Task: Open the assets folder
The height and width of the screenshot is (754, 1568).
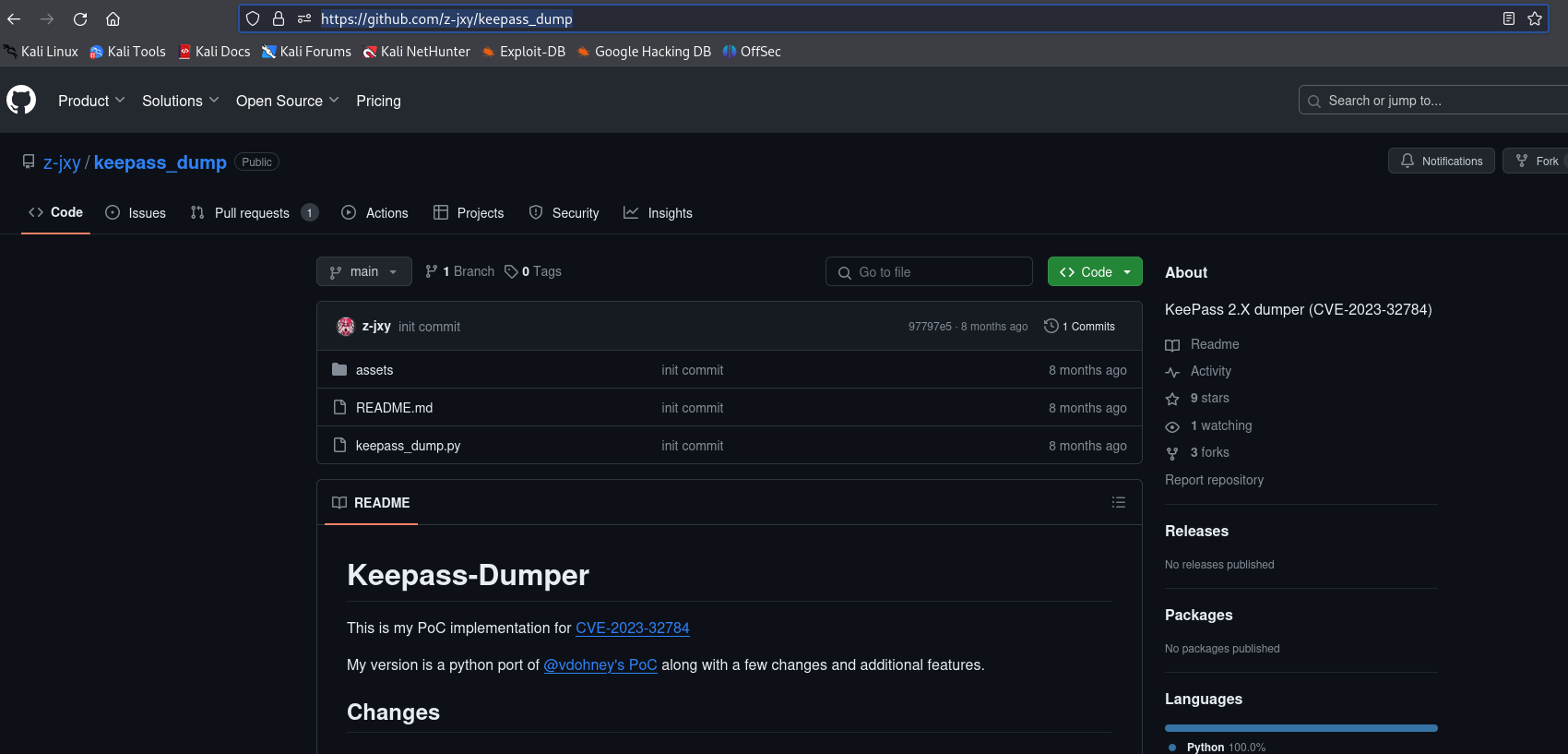Action: click(x=374, y=370)
